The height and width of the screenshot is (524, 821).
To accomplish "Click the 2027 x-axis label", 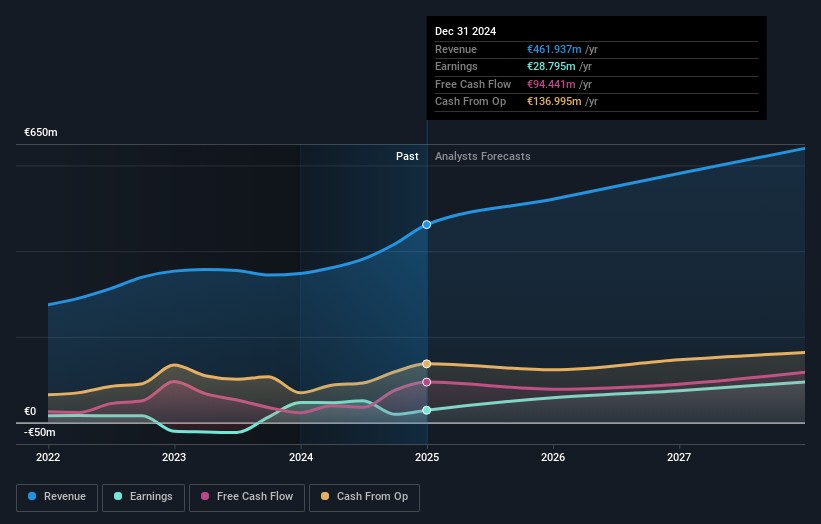I will (679, 457).
